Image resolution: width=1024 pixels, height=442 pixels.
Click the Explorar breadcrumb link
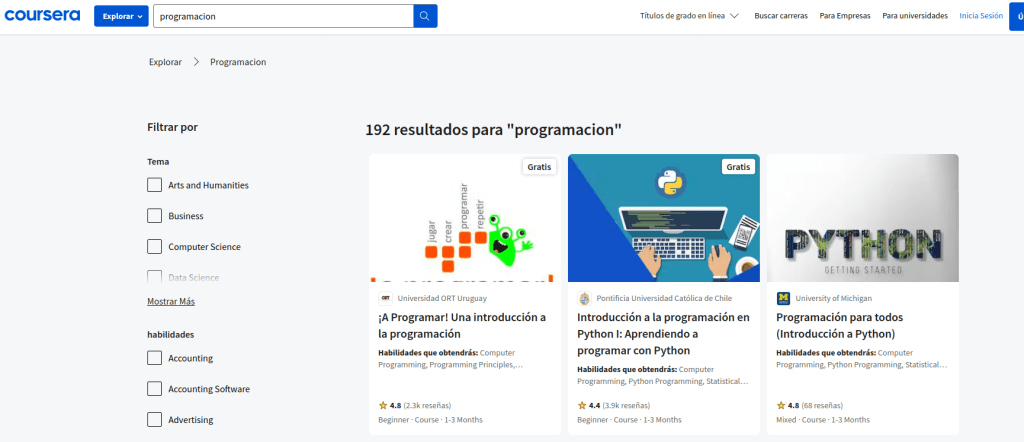coord(165,62)
